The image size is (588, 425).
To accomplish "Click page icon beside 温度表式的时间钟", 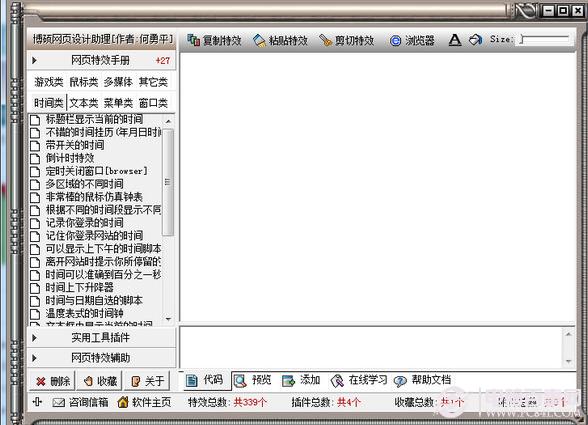I will pos(35,314).
